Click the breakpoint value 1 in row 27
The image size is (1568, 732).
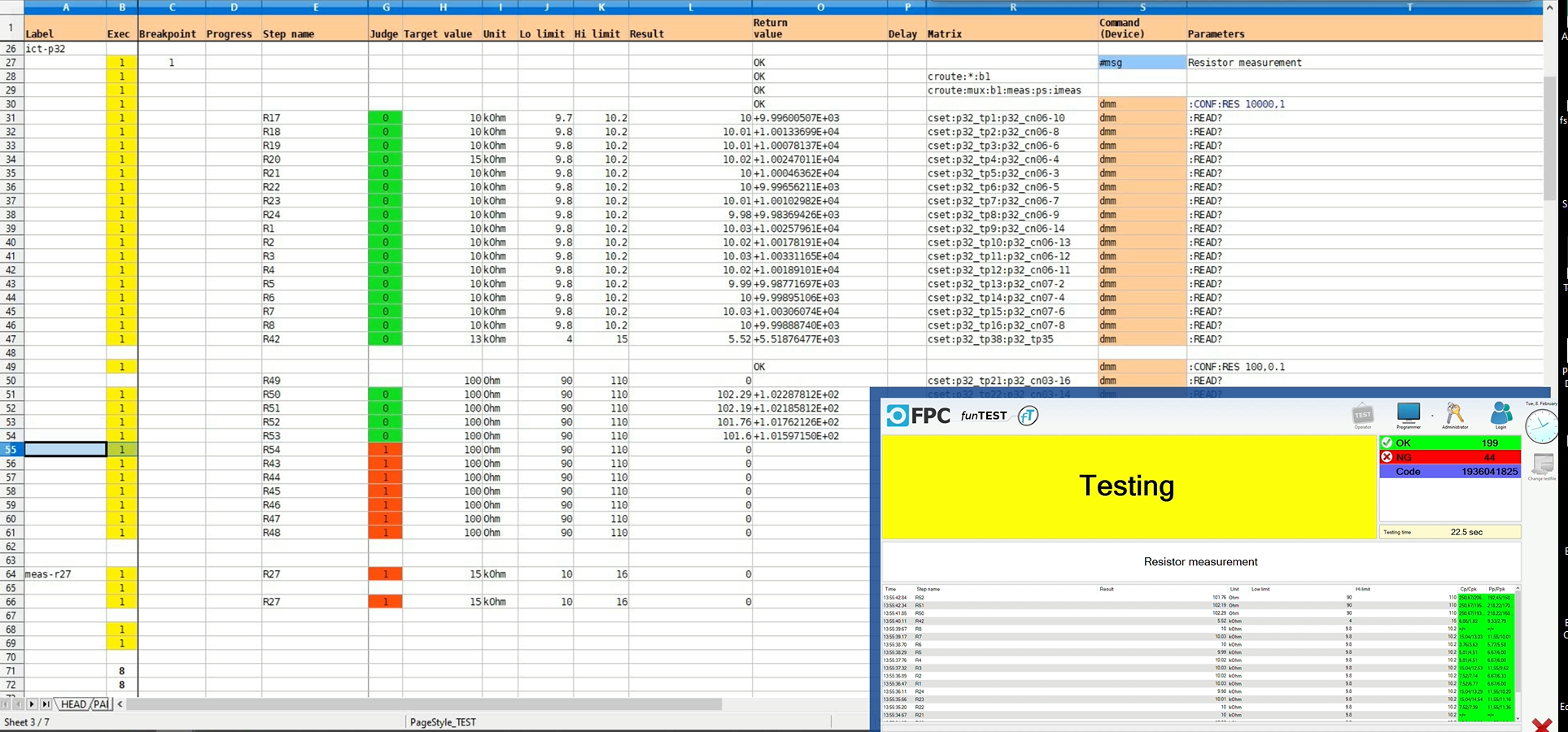coord(172,63)
